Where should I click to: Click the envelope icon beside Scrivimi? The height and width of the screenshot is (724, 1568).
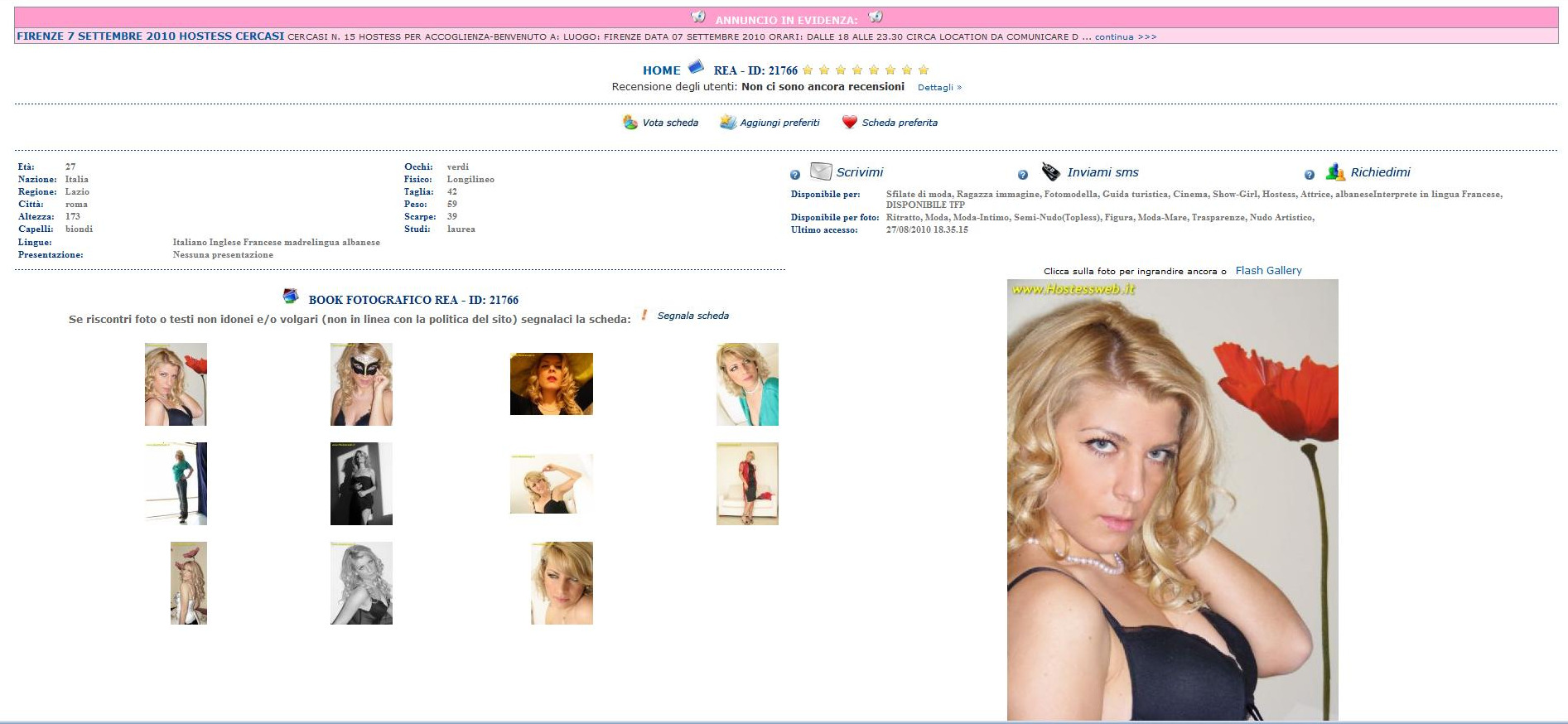coord(820,171)
